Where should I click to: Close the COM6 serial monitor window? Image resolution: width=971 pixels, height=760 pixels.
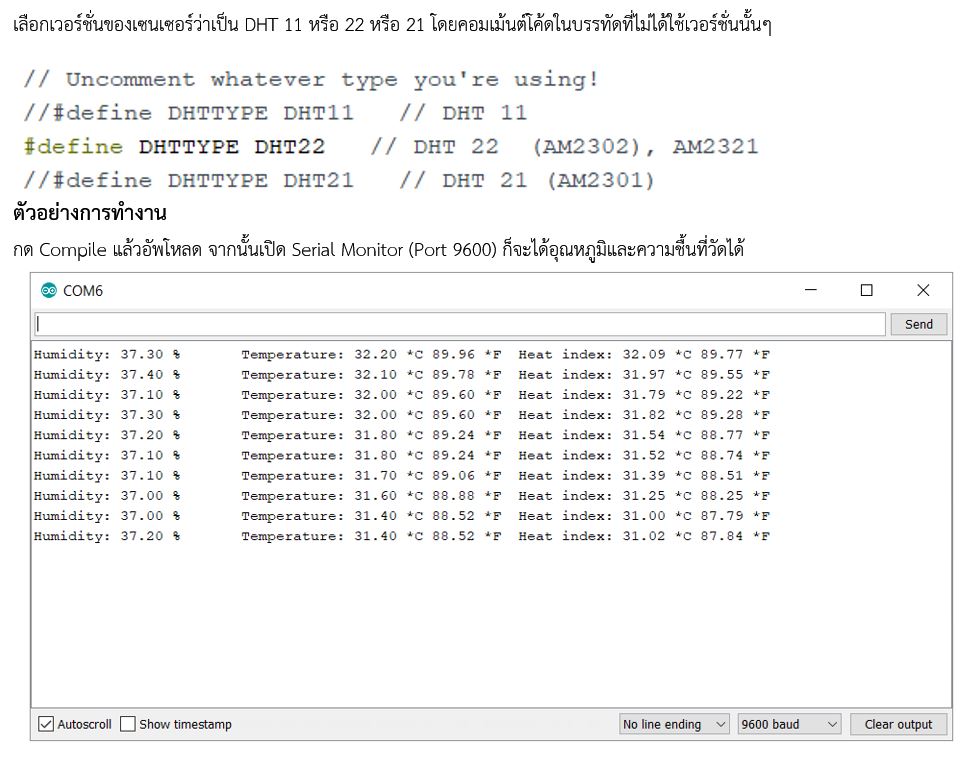[x=923, y=291]
